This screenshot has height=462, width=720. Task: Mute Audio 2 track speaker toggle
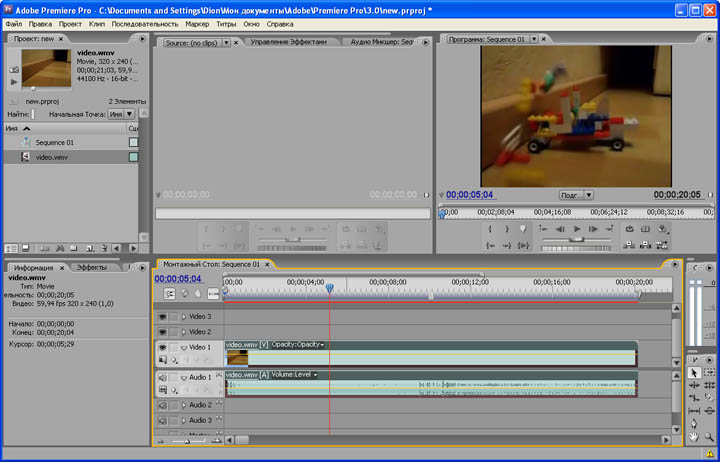pyautogui.click(x=163, y=405)
